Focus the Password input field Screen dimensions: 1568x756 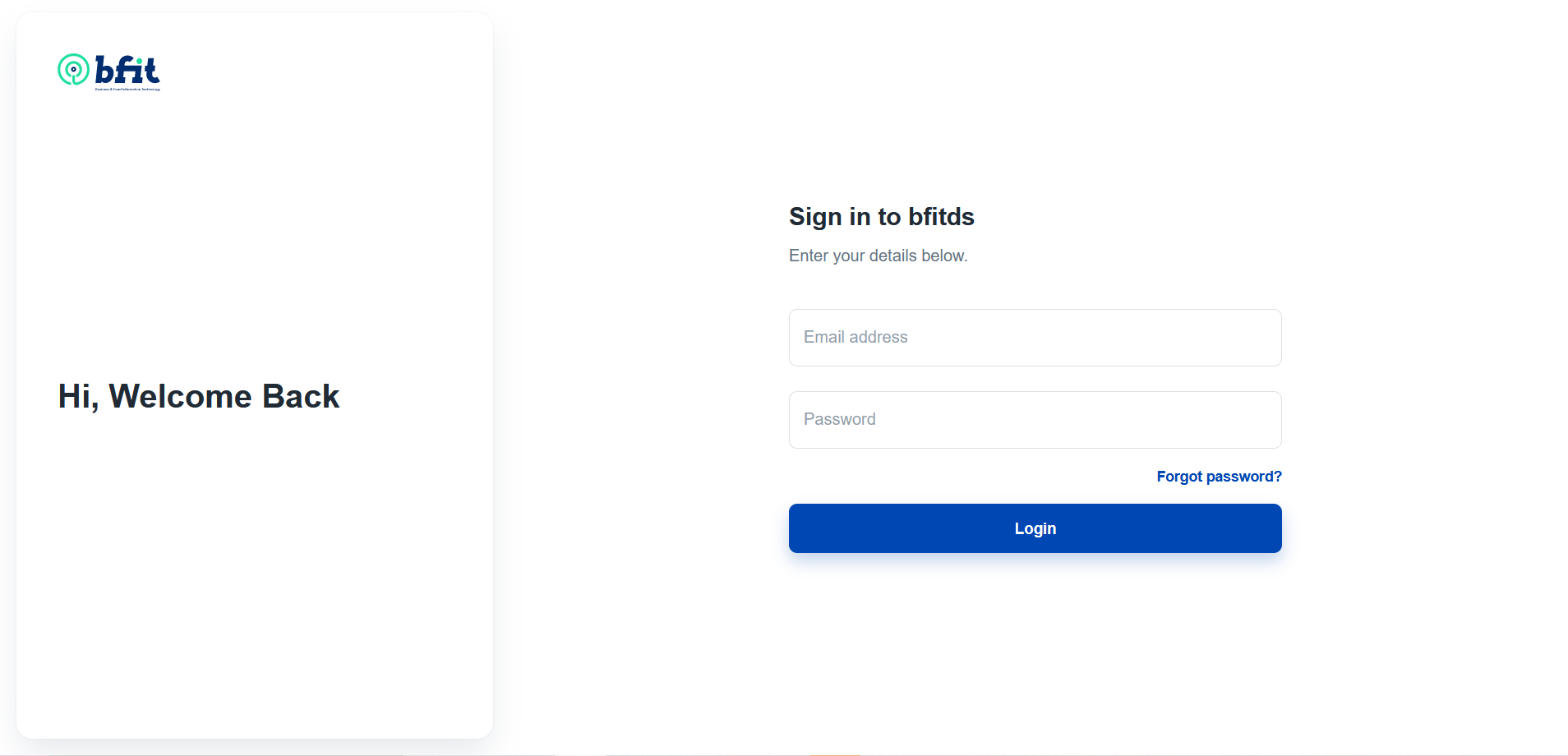[1035, 420]
